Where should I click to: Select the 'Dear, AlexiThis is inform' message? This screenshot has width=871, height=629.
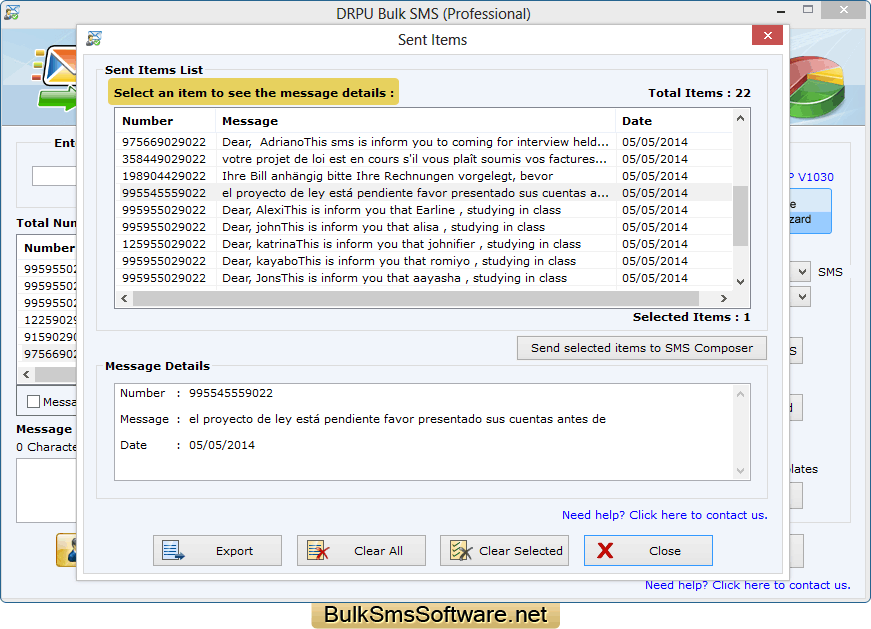pyautogui.click(x=391, y=210)
